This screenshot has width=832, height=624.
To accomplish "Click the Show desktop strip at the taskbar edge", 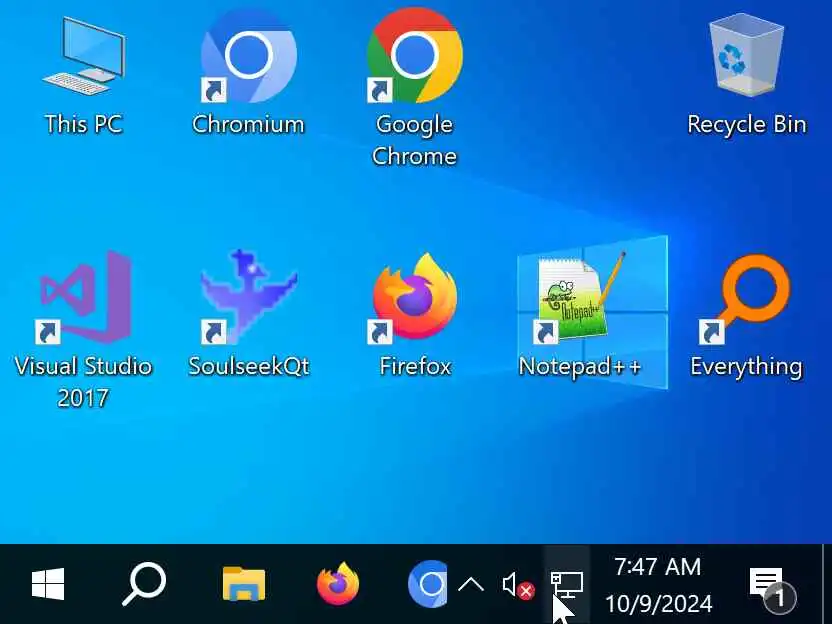I will click(827, 584).
